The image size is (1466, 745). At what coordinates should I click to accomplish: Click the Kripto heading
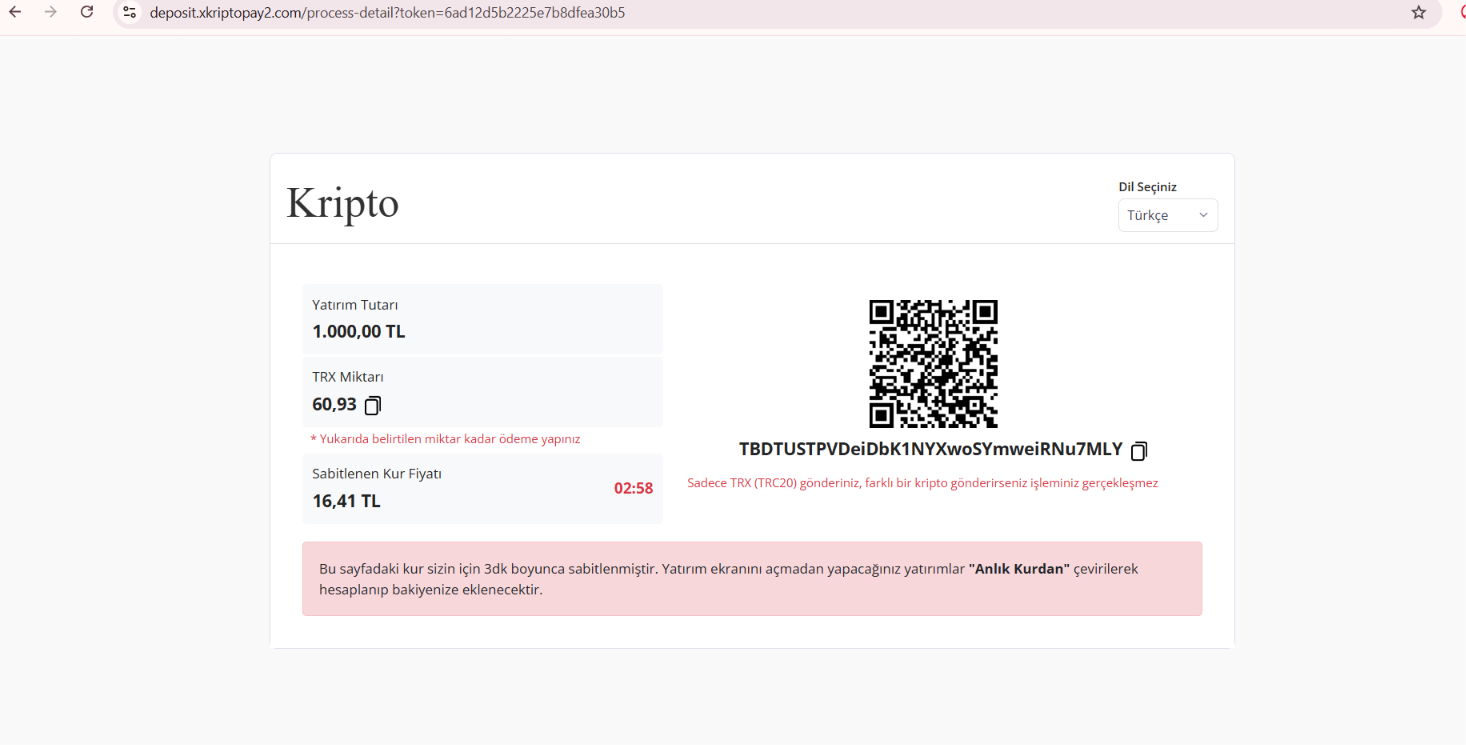(343, 202)
